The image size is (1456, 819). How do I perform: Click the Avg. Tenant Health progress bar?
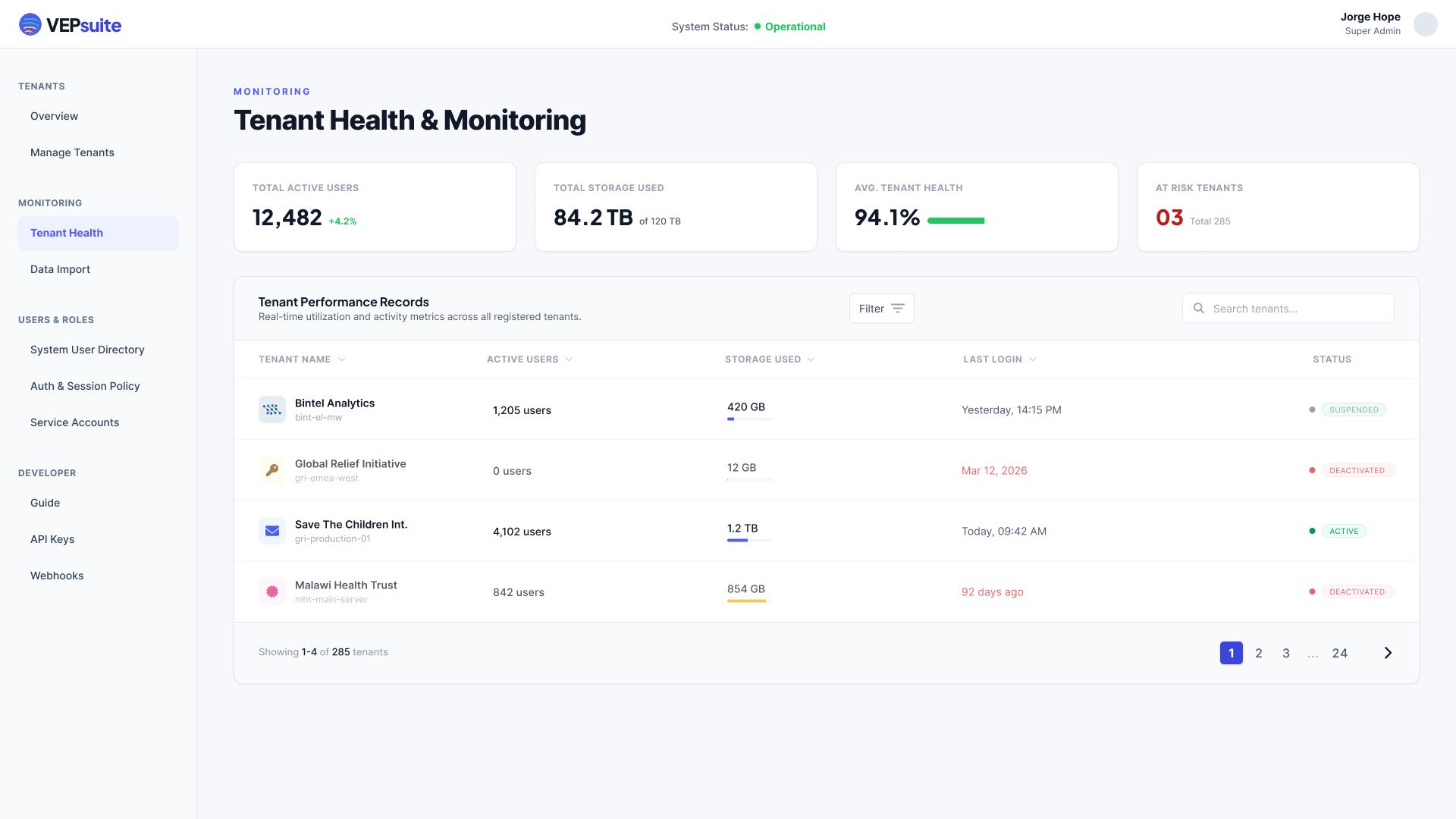point(955,221)
